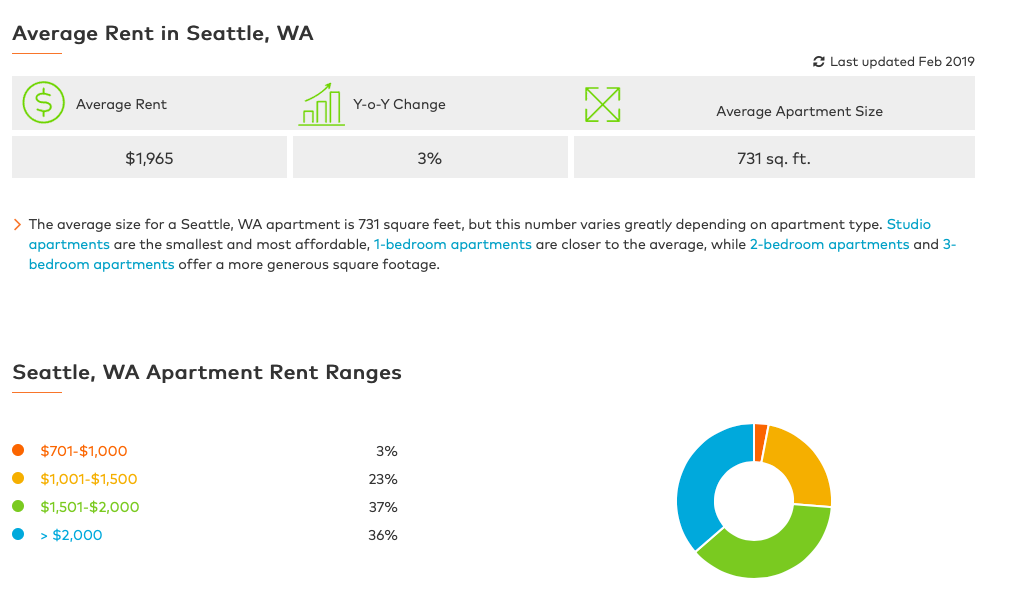
Task: Click the refresh icon beside Last updated
Action: [819, 62]
